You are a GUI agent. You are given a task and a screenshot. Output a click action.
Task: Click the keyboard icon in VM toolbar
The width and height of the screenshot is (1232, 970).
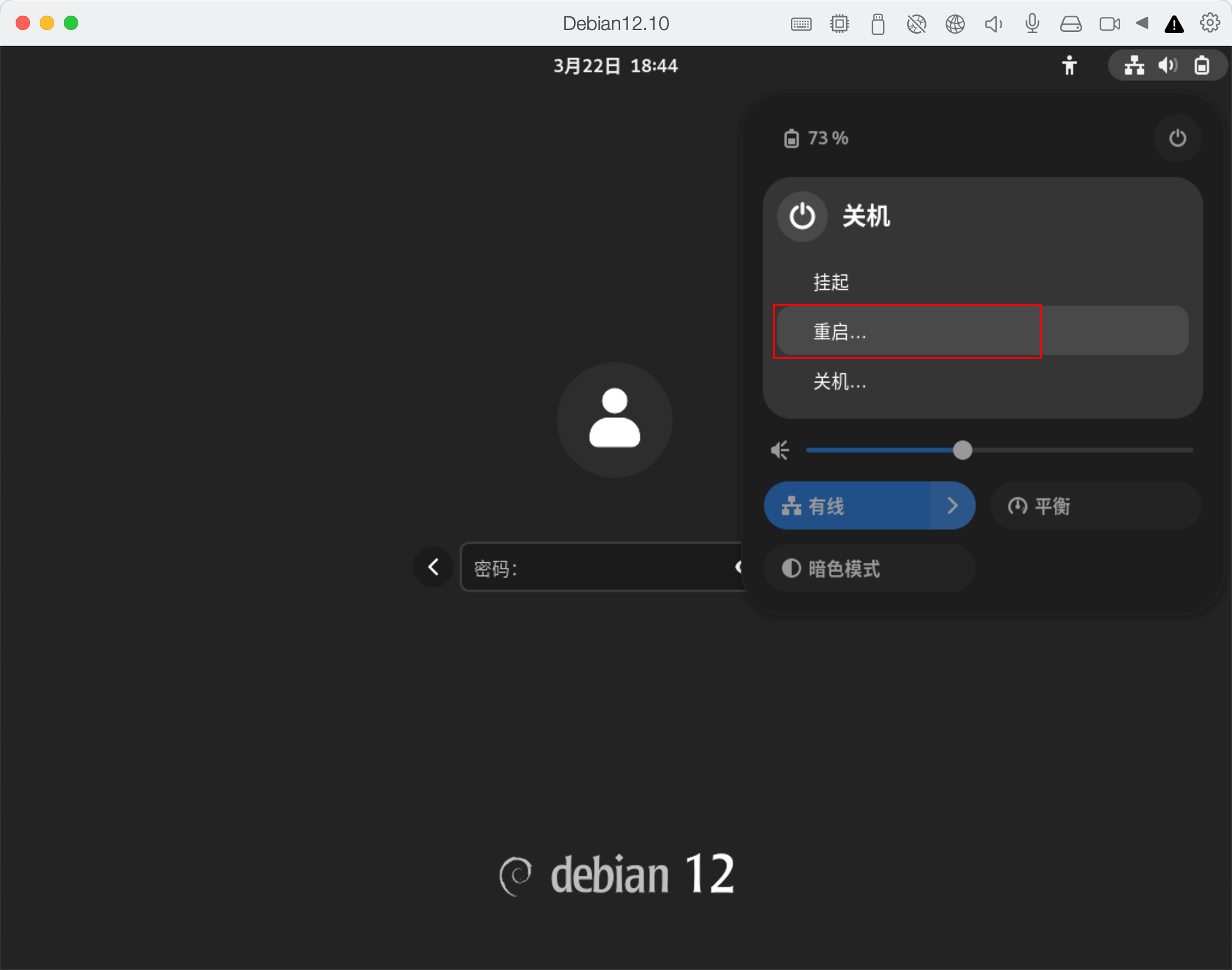pos(801,24)
